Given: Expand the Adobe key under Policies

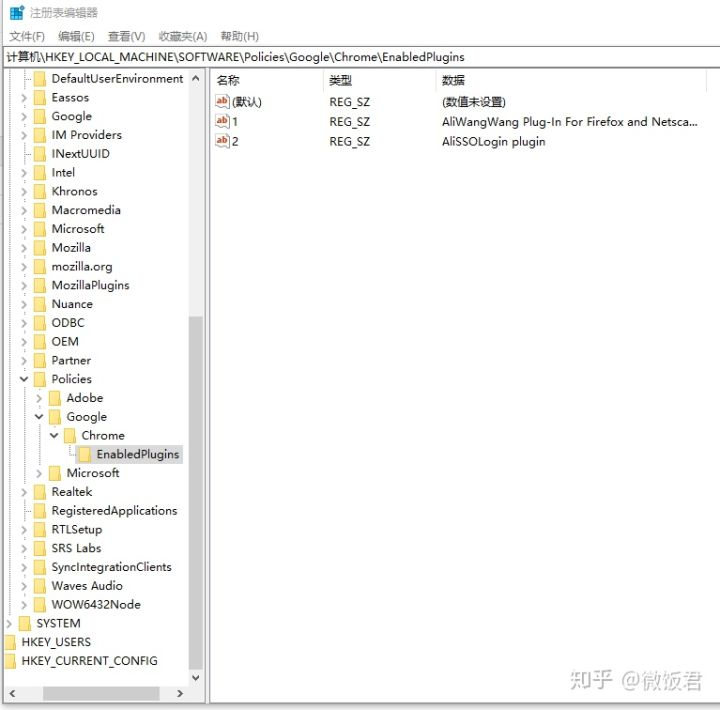Looking at the screenshot, I should [x=39, y=398].
